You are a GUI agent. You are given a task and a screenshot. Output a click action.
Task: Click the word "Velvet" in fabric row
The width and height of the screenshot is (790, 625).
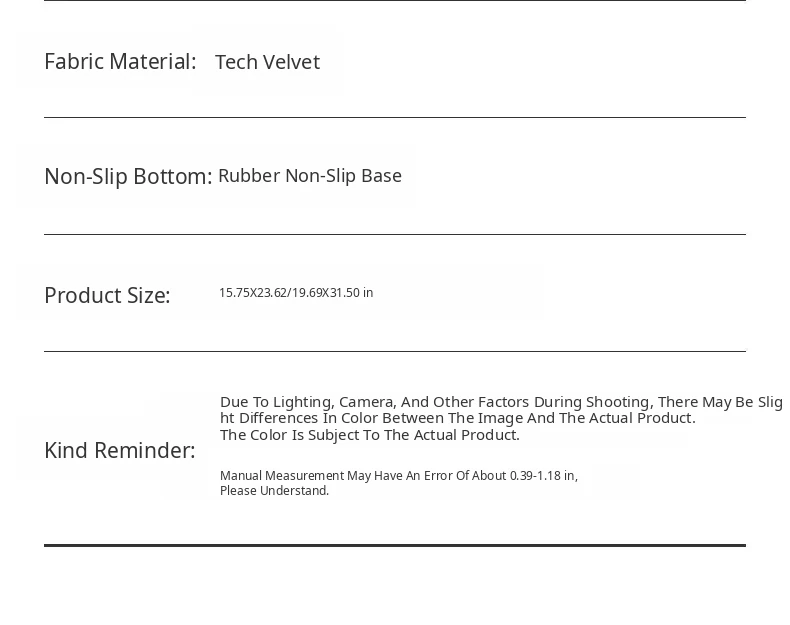point(292,62)
